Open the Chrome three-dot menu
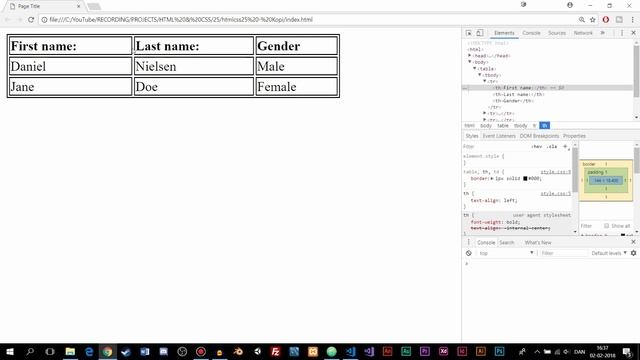640x360 pixels. (x=632, y=19)
